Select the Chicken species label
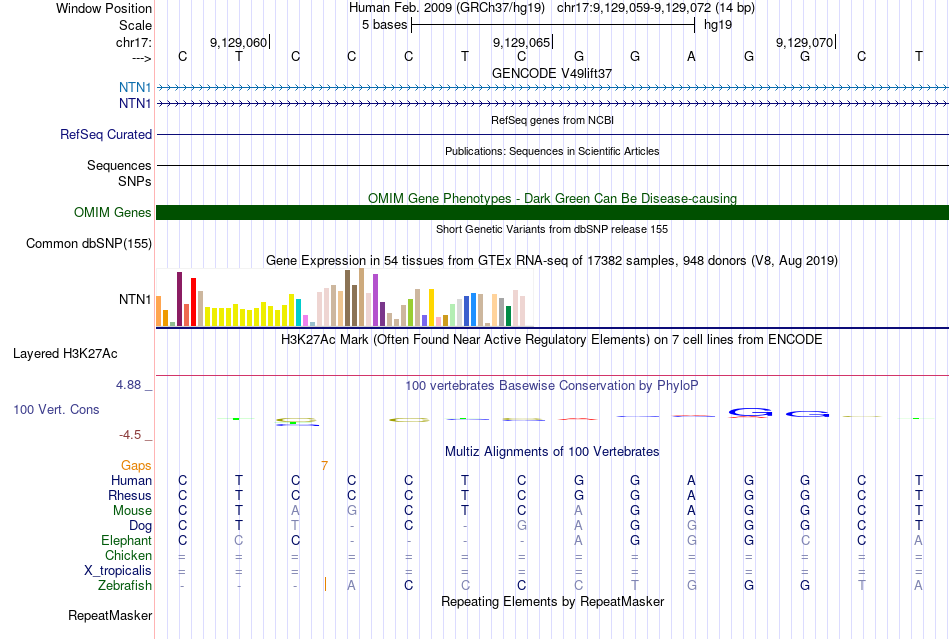 128,555
